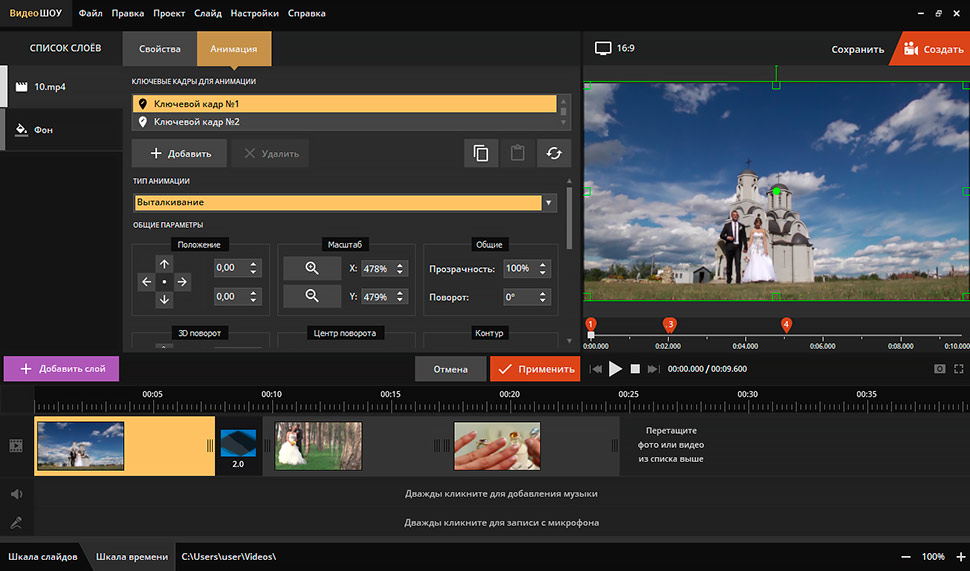
Task: Select the forest bride clip thumbnail
Action: [318, 445]
